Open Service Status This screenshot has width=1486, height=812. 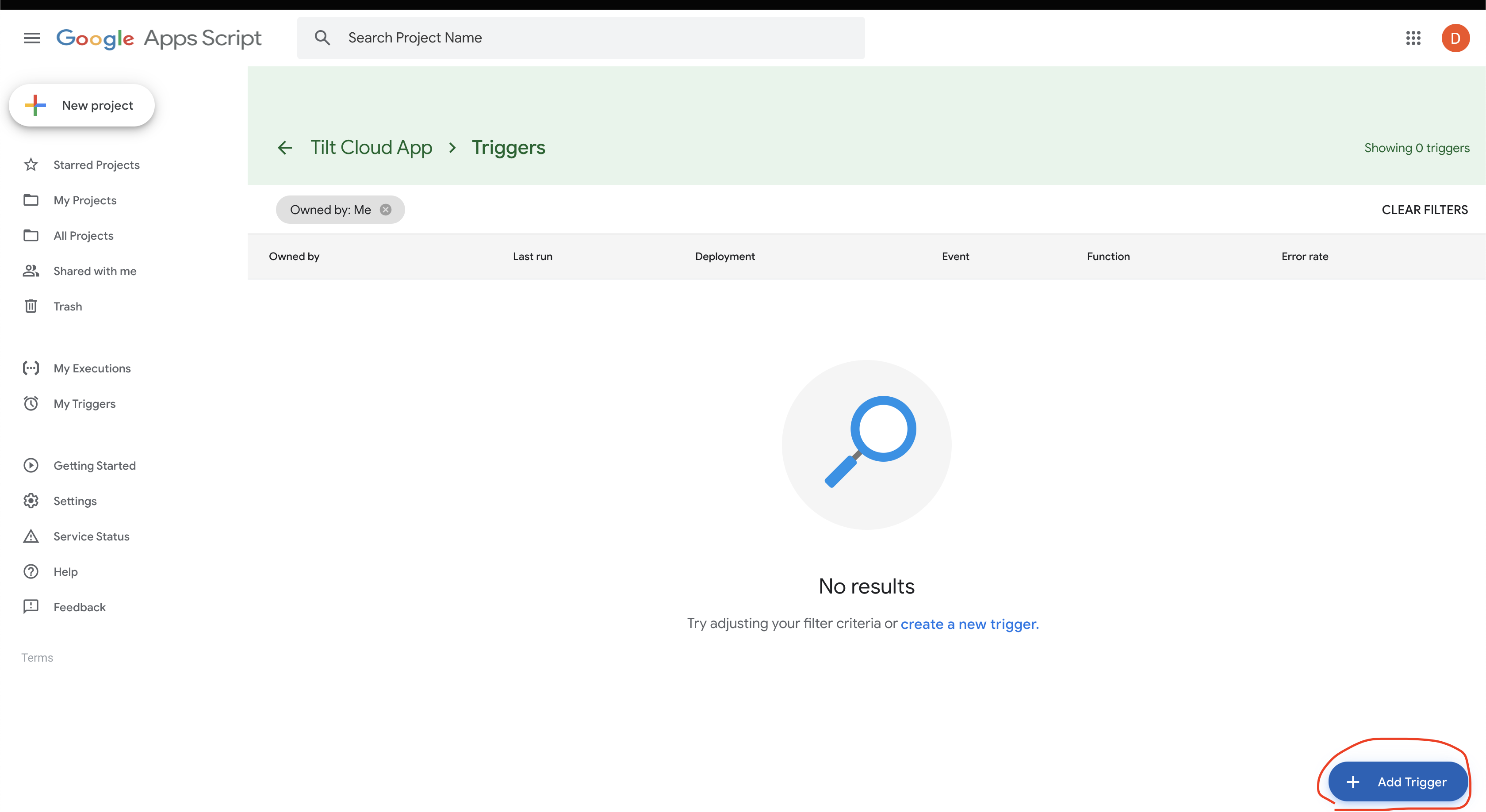91,536
